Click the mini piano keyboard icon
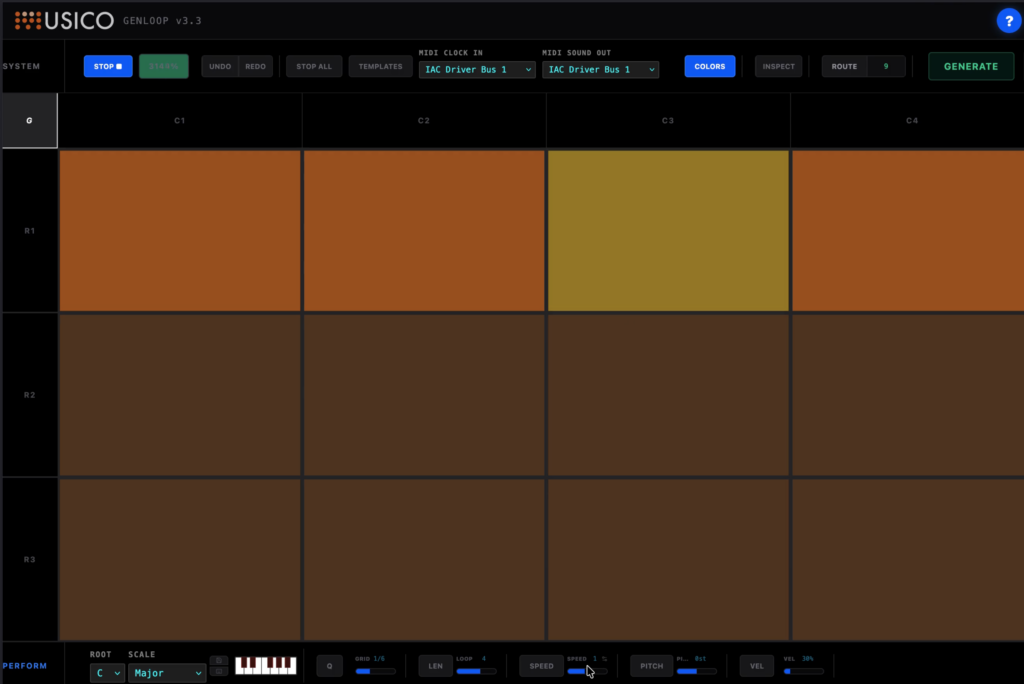 265,665
